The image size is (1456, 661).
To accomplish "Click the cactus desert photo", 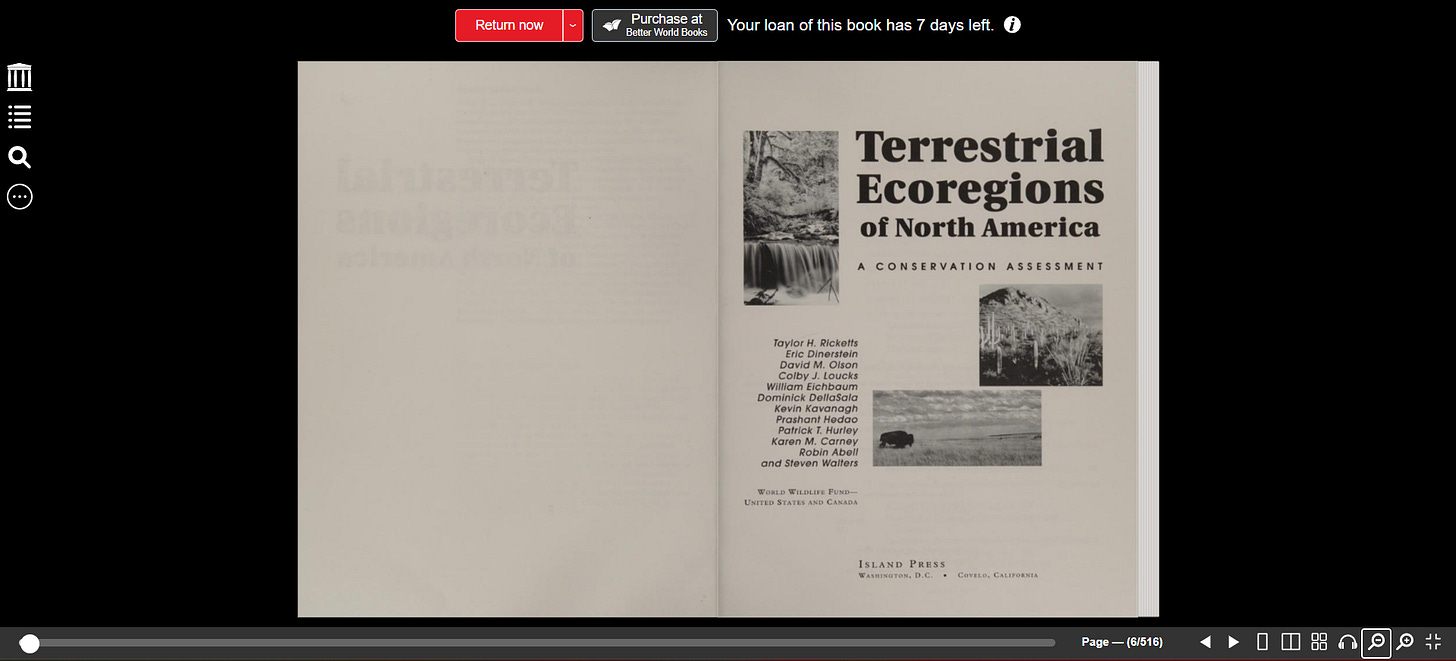I will 1041,335.
